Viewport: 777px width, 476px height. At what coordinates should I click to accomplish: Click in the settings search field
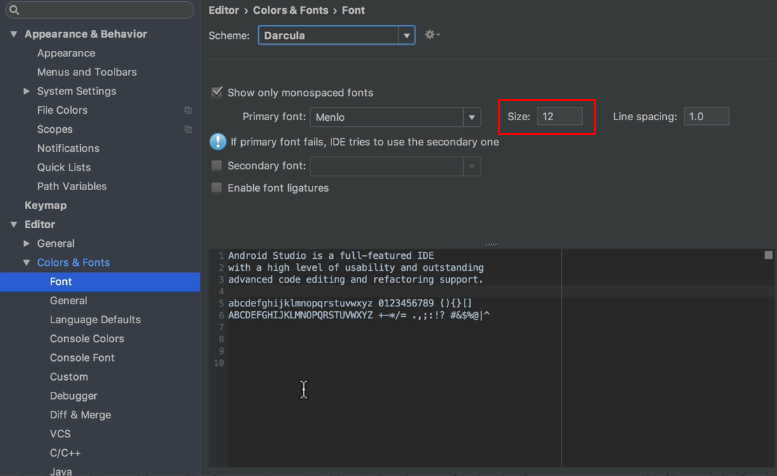[x=99, y=10]
